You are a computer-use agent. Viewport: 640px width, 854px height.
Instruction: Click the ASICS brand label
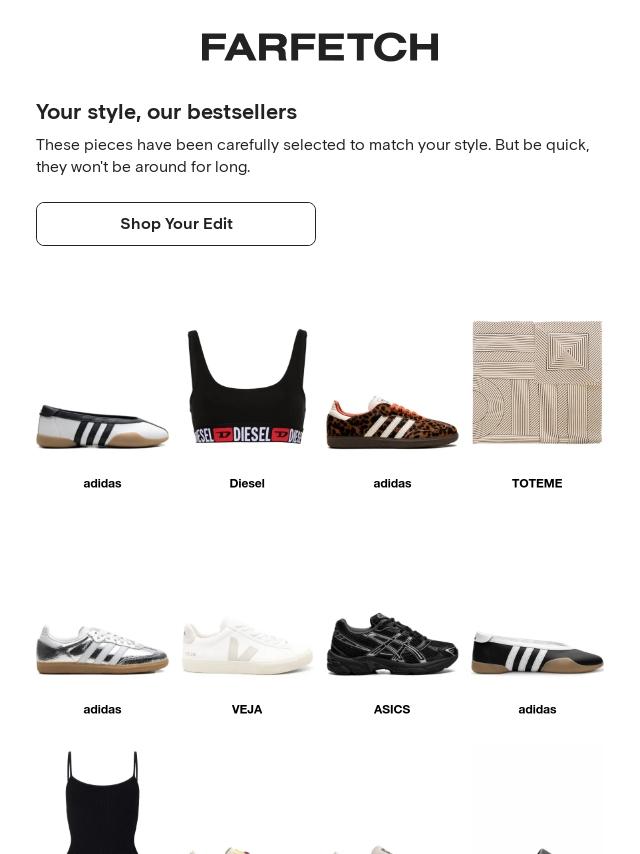point(392,709)
